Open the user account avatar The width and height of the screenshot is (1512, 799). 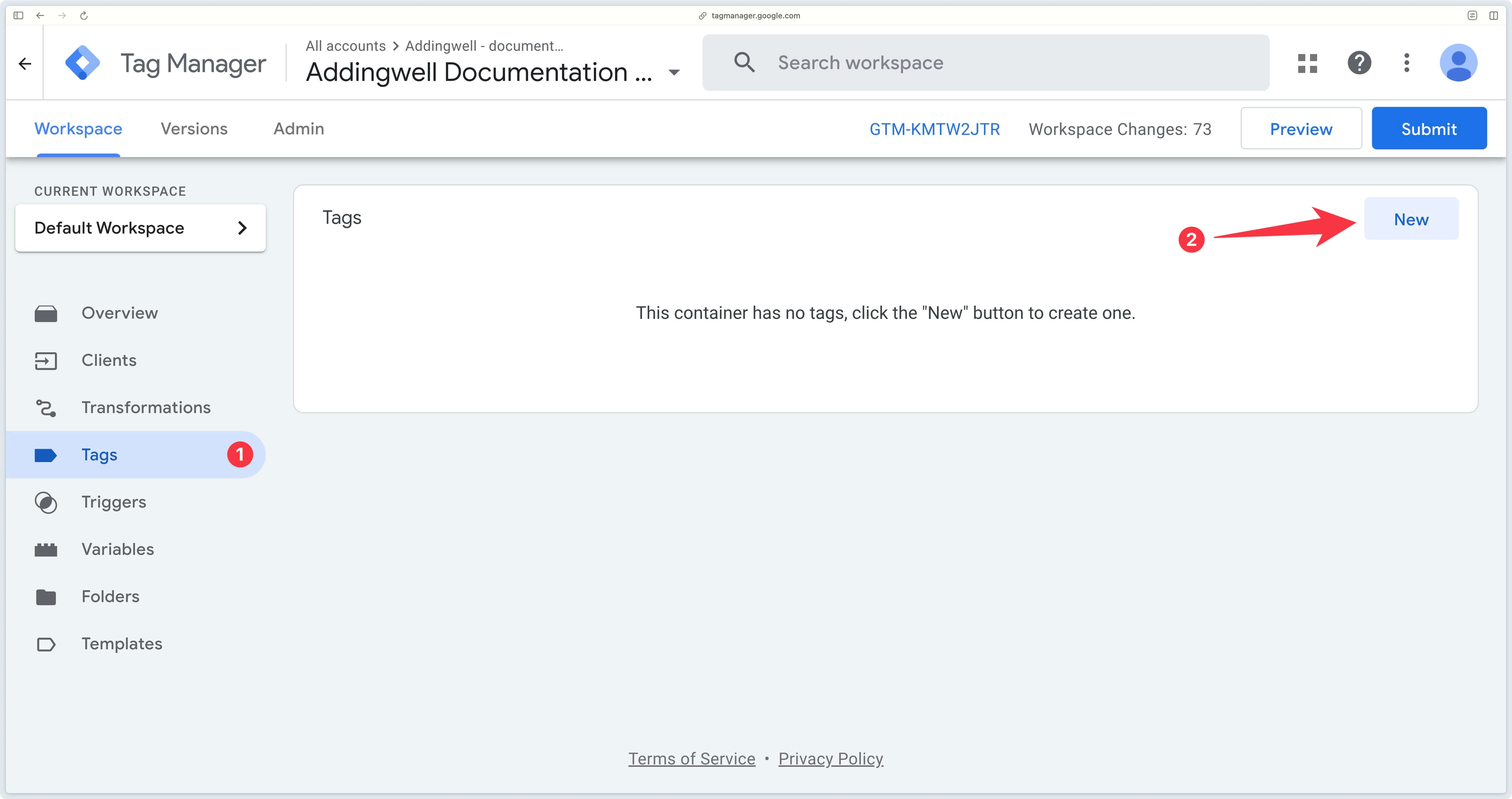tap(1458, 63)
